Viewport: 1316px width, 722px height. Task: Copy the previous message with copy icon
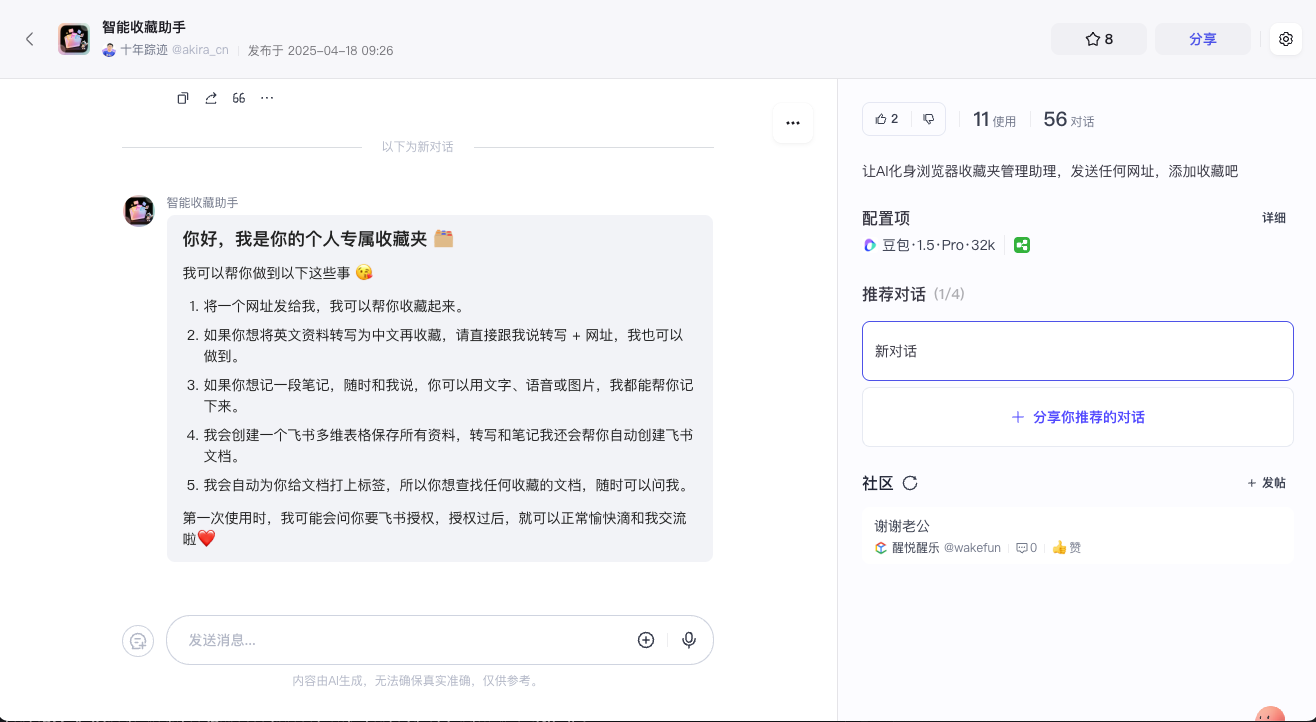(x=183, y=98)
